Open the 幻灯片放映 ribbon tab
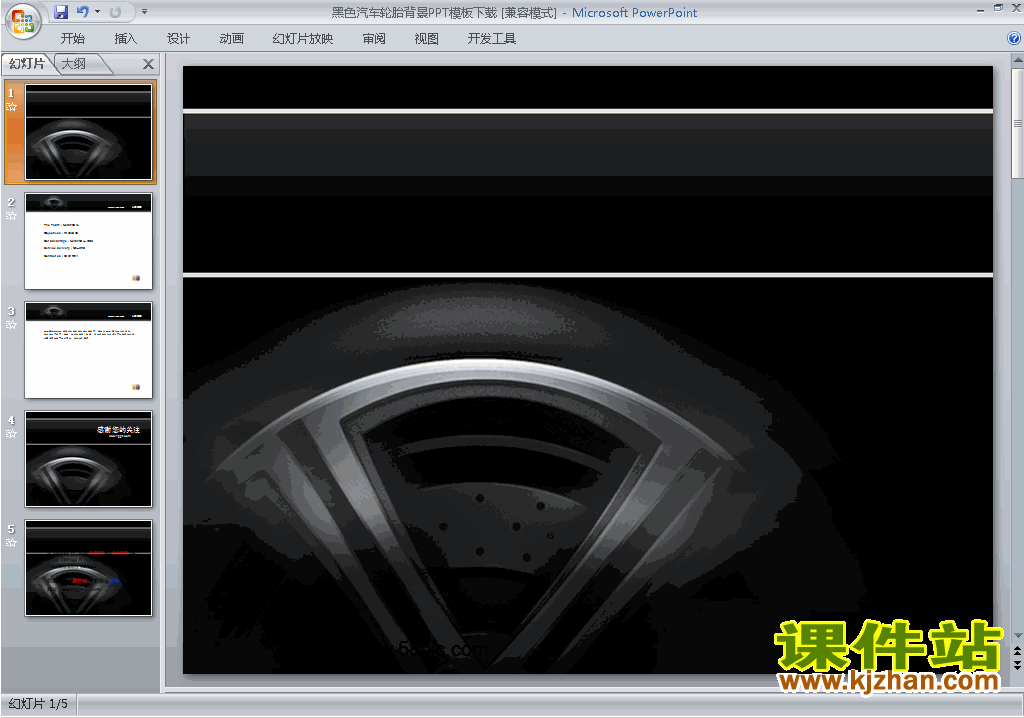The width and height of the screenshot is (1024, 718). [x=302, y=39]
